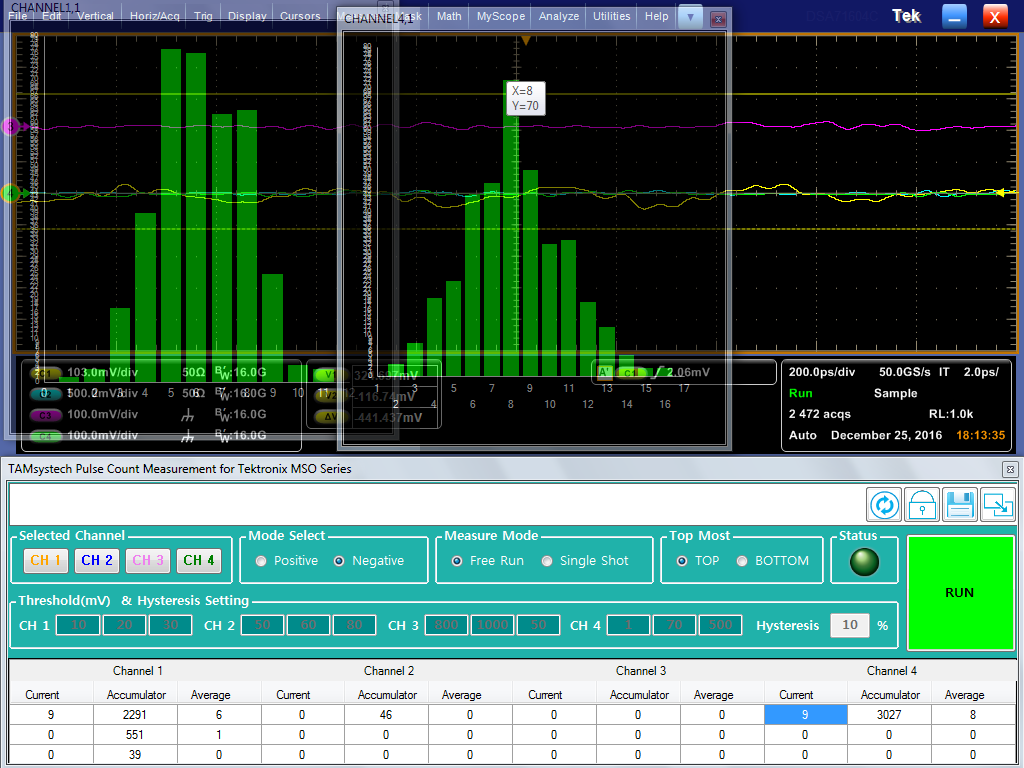
Task: Click the C3 channel badge in scope readout
Action: tap(45, 415)
